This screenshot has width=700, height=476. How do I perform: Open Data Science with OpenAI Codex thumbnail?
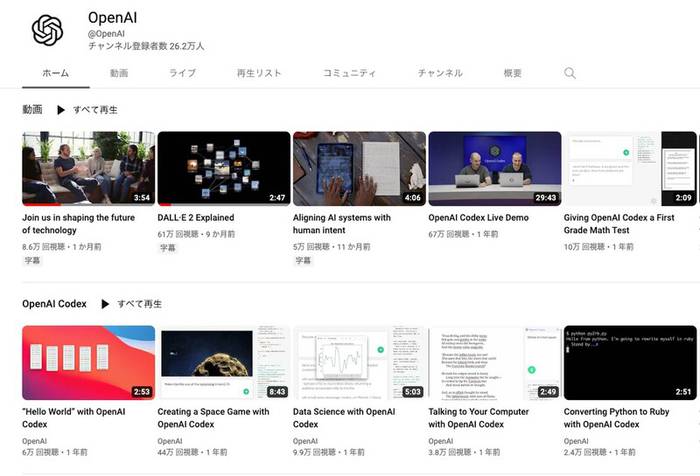[x=359, y=363]
